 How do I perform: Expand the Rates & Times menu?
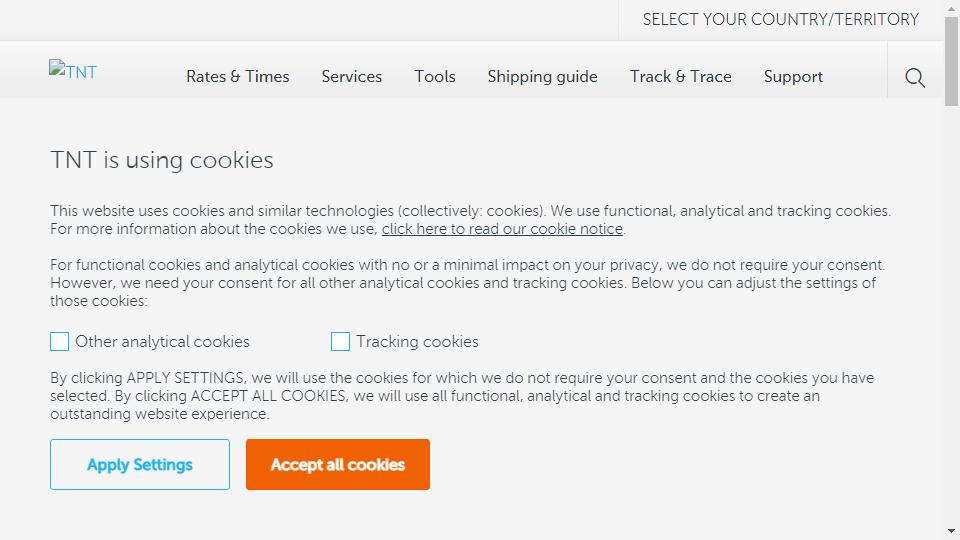coord(238,77)
